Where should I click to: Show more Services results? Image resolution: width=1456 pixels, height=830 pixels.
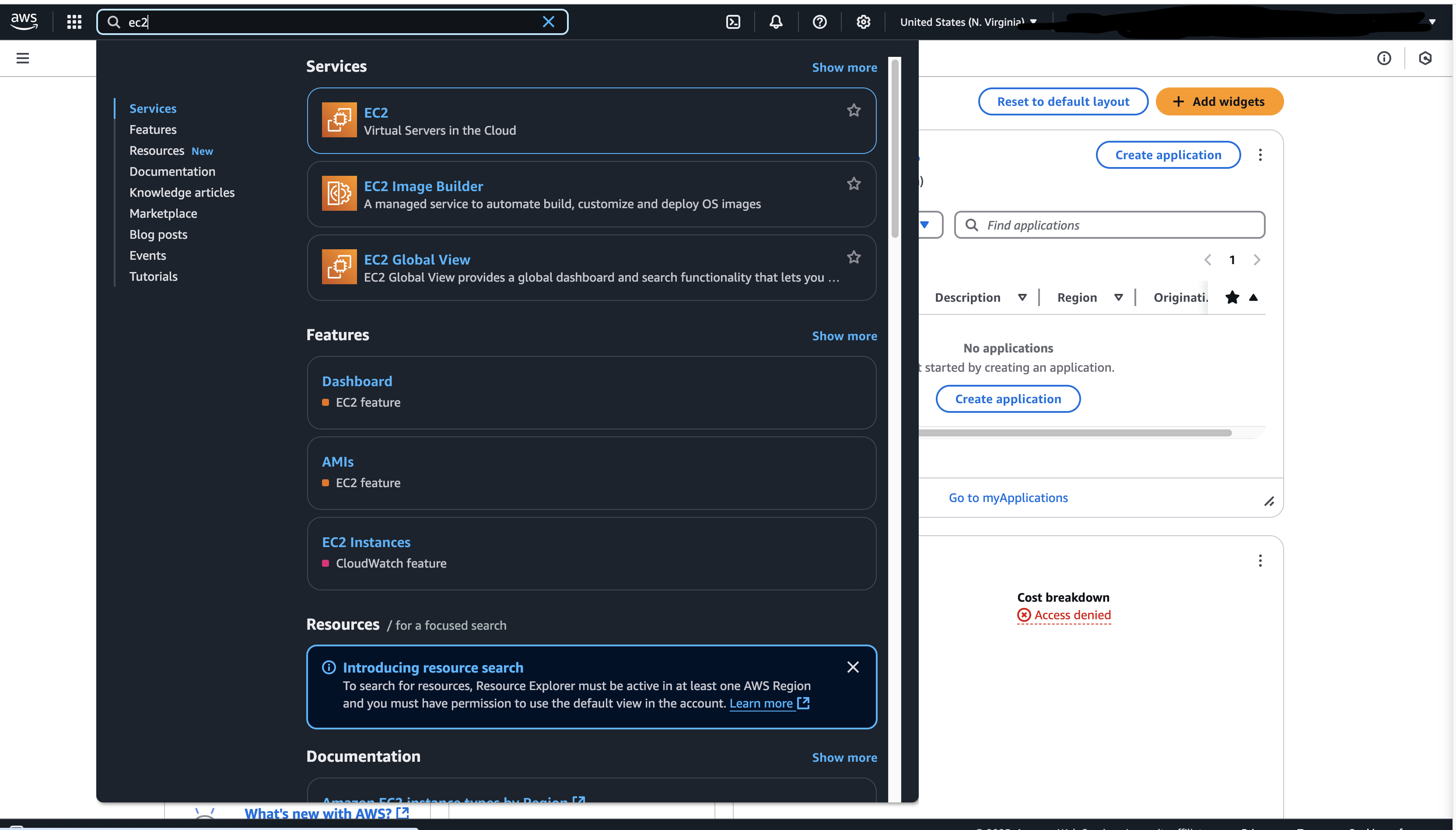point(844,67)
